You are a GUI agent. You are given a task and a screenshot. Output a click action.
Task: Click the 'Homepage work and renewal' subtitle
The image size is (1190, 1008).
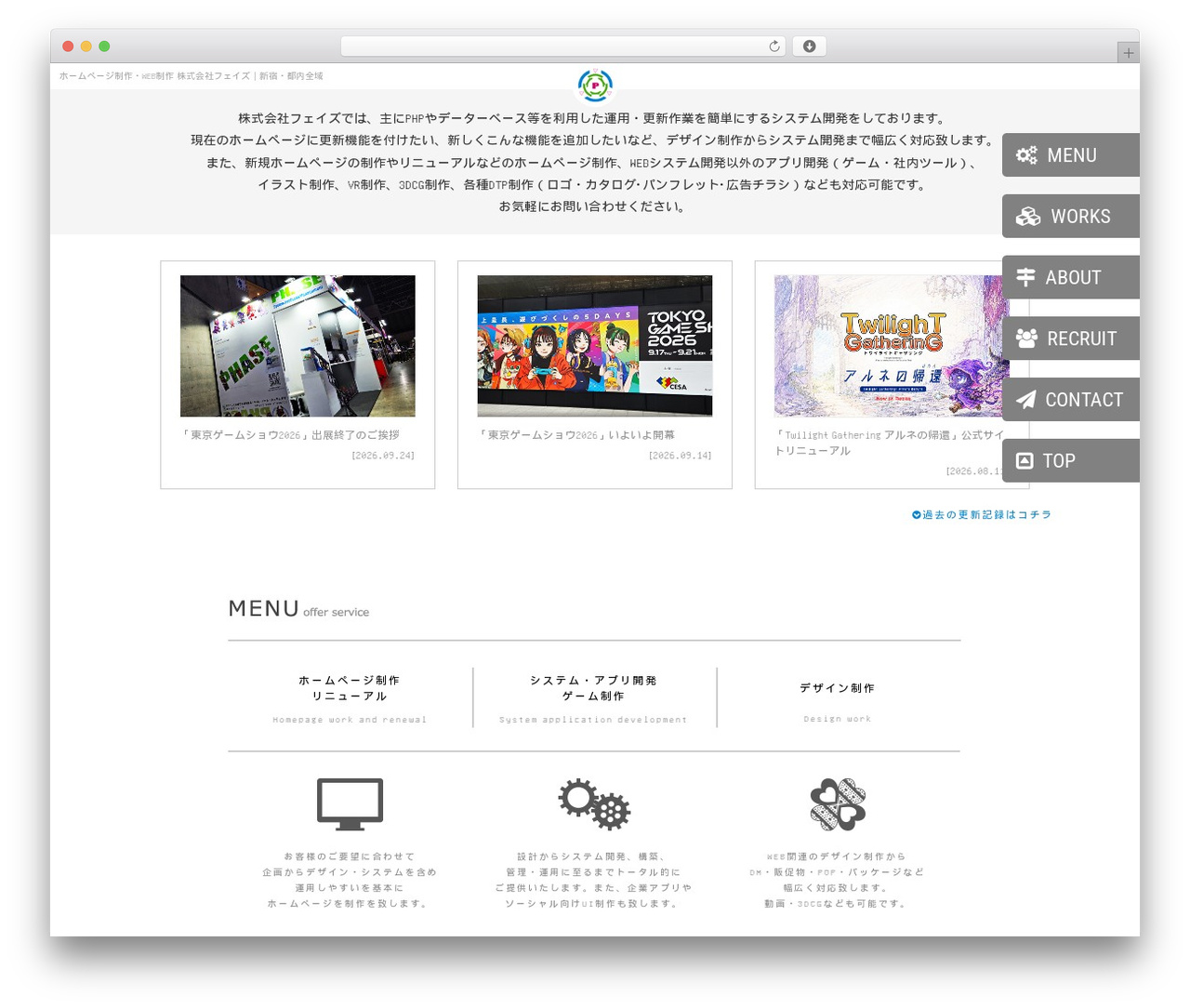(x=350, y=720)
